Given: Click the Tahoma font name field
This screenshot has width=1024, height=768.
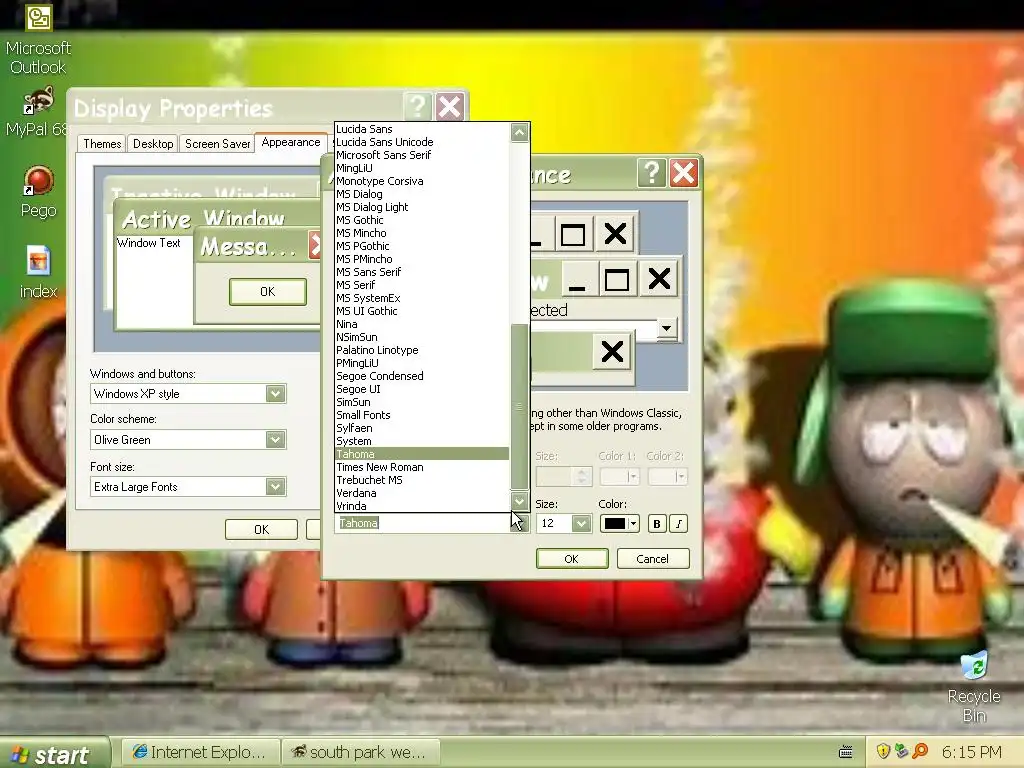Looking at the screenshot, I should tap(423, 523).
